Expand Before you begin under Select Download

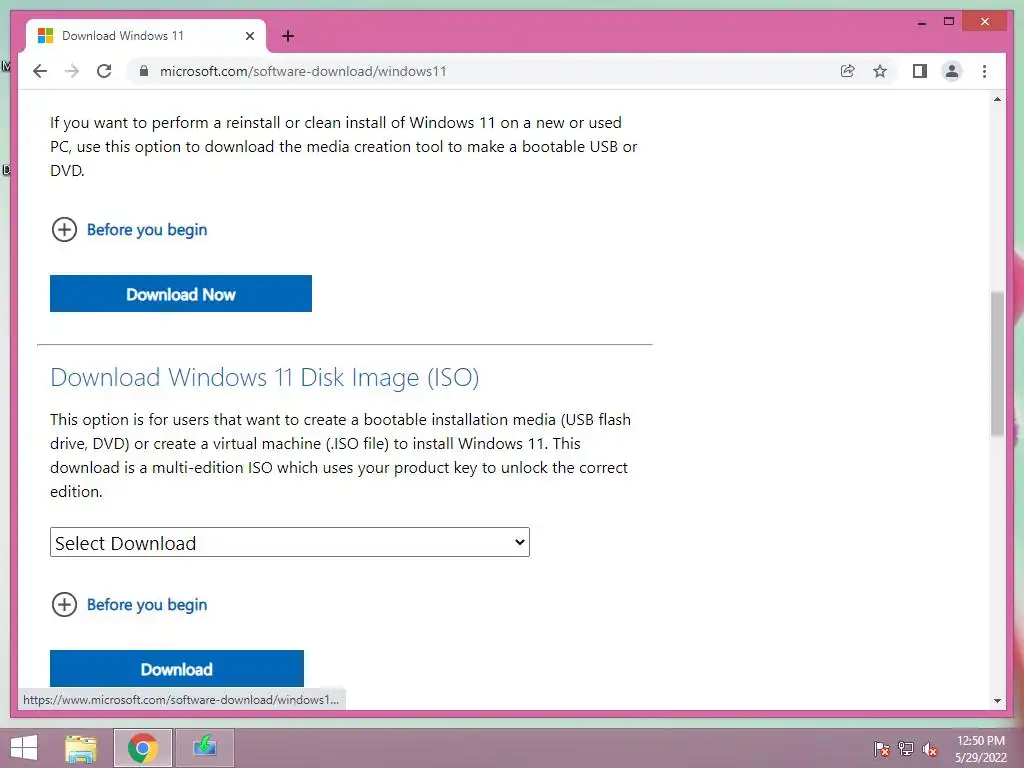point(129,605)
